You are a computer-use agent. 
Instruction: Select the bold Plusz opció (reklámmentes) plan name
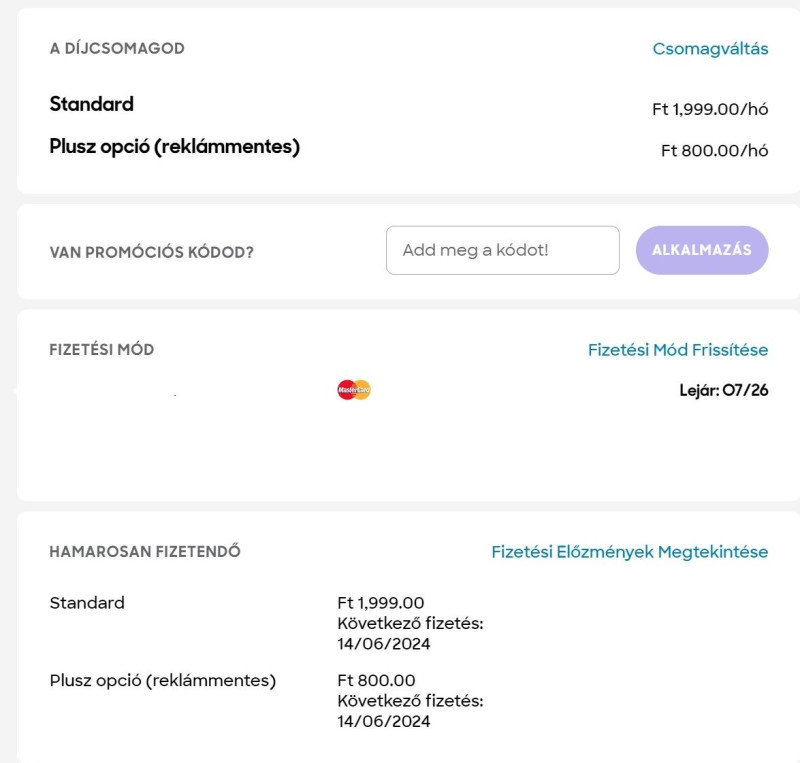174,147
